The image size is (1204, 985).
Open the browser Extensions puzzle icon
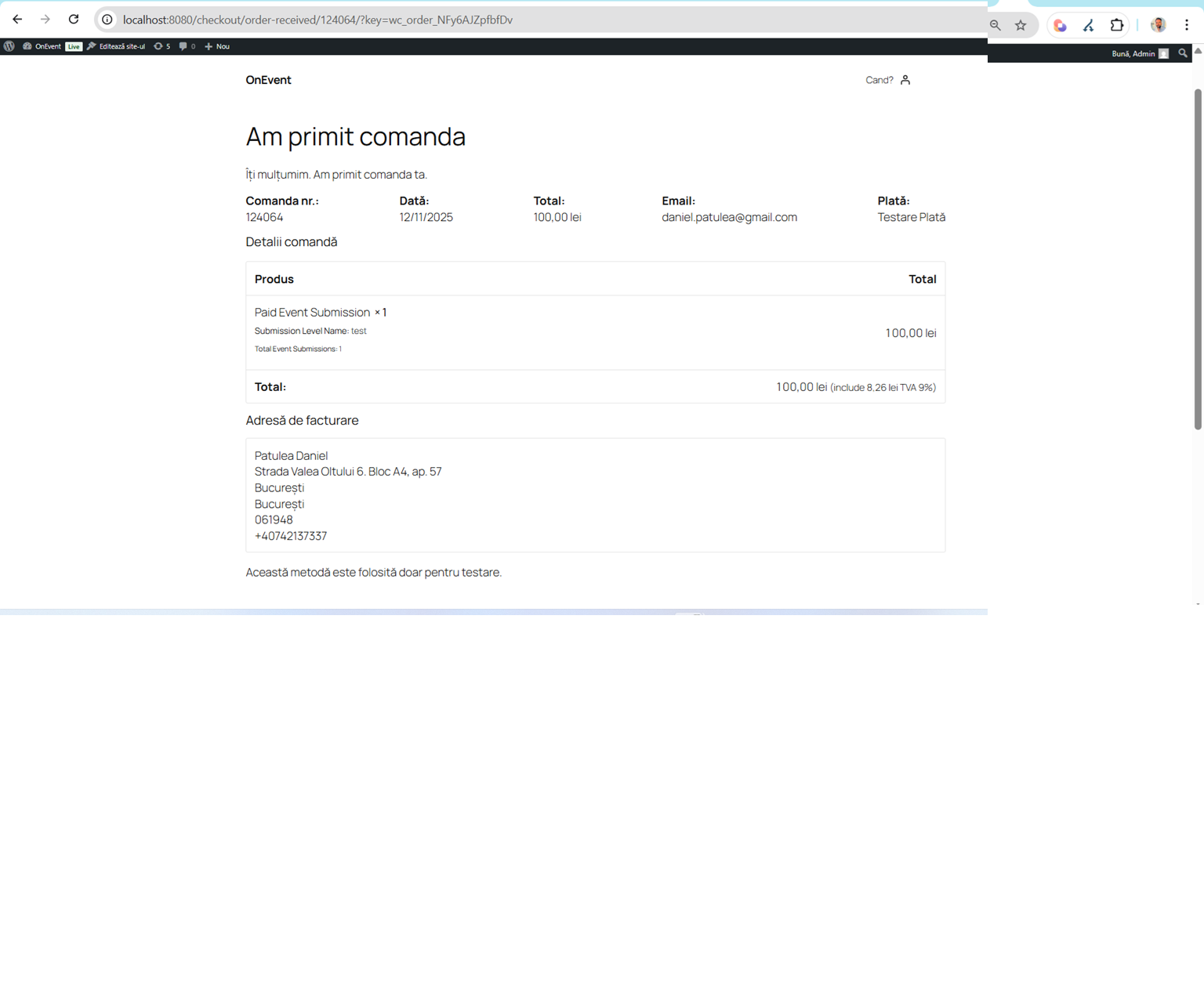pos(1117,25)
